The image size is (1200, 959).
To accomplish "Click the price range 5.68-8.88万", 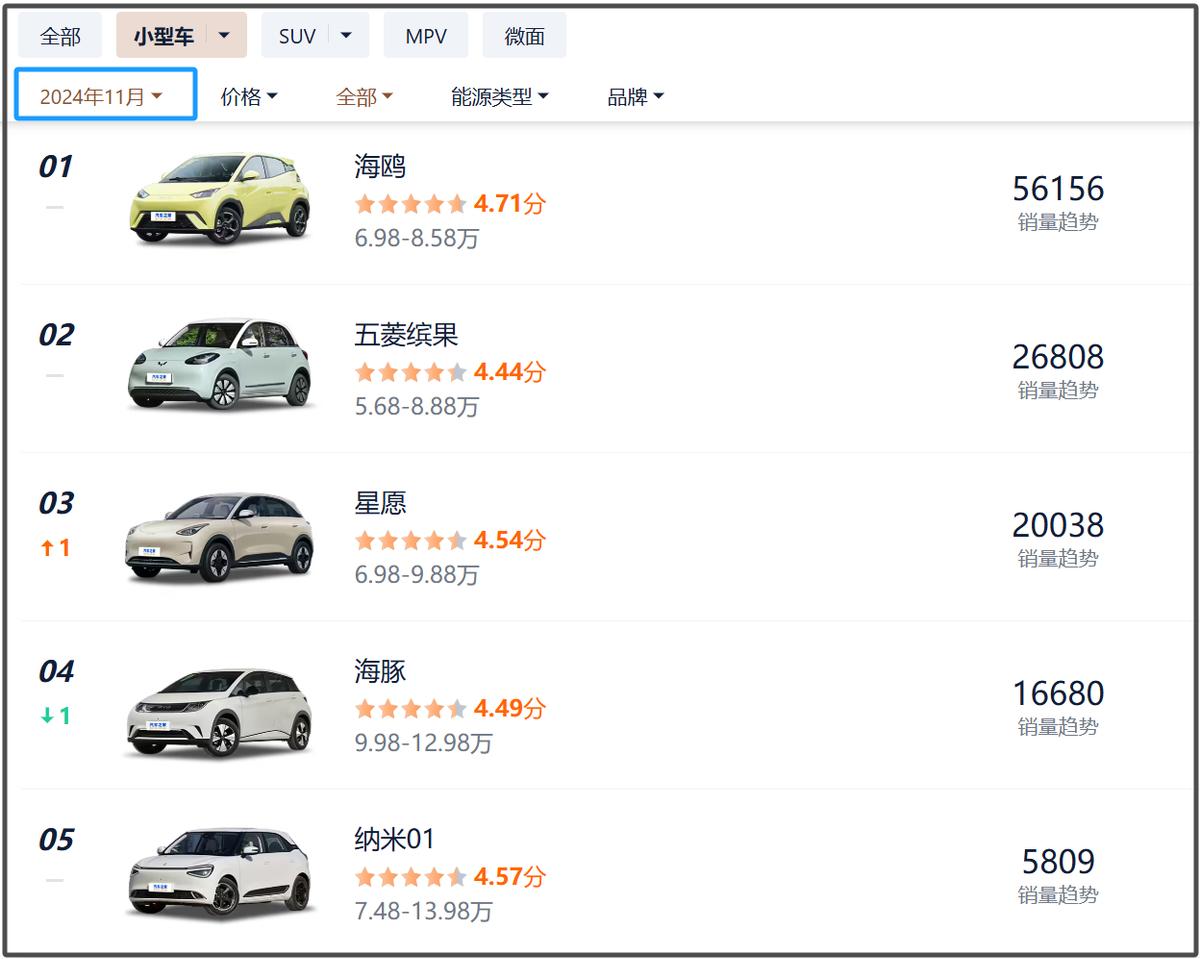I will pyautogui.click(x=417, y=407).
